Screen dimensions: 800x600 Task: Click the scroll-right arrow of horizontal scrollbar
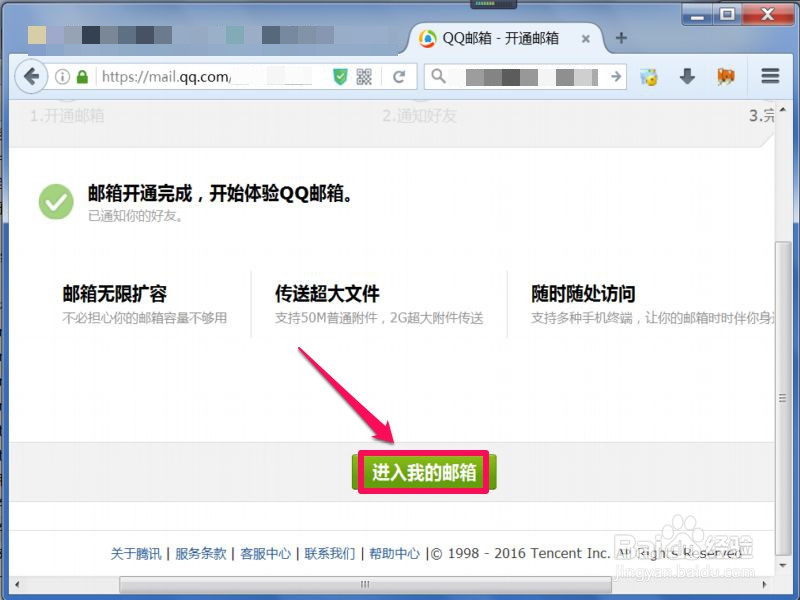click(x=764, y=584)
